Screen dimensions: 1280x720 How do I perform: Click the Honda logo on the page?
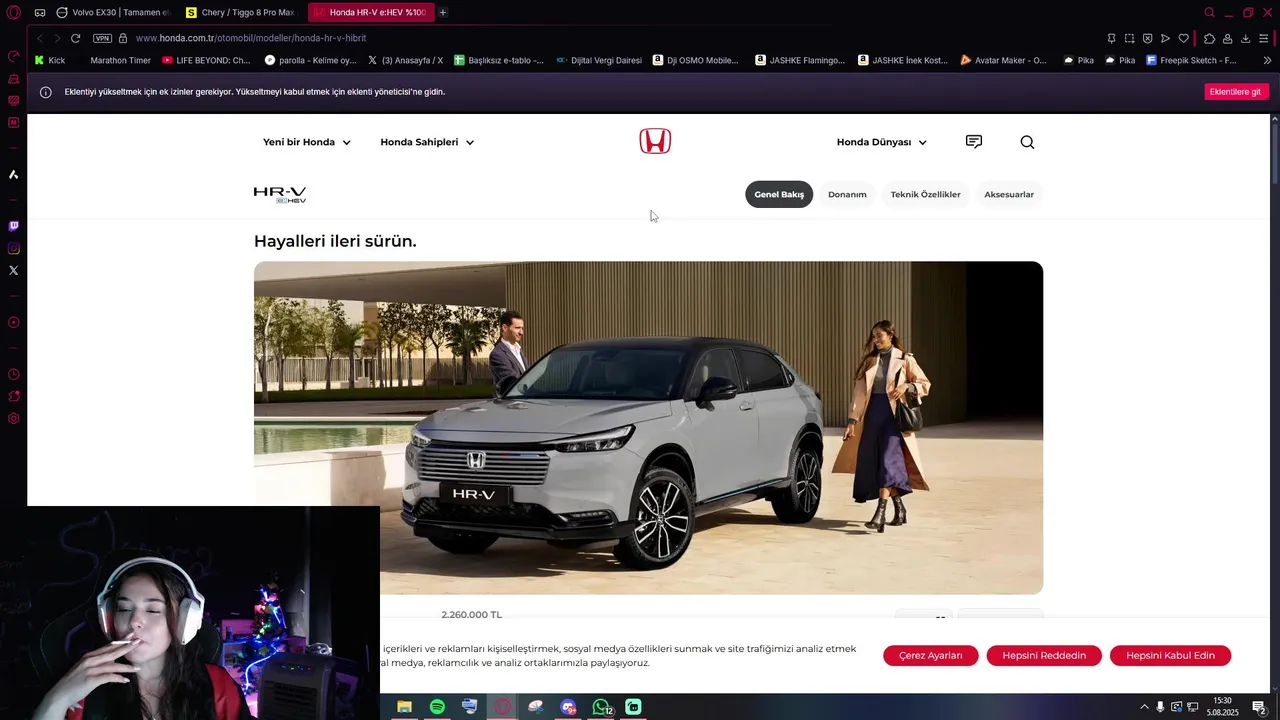(x=655, y=141)
